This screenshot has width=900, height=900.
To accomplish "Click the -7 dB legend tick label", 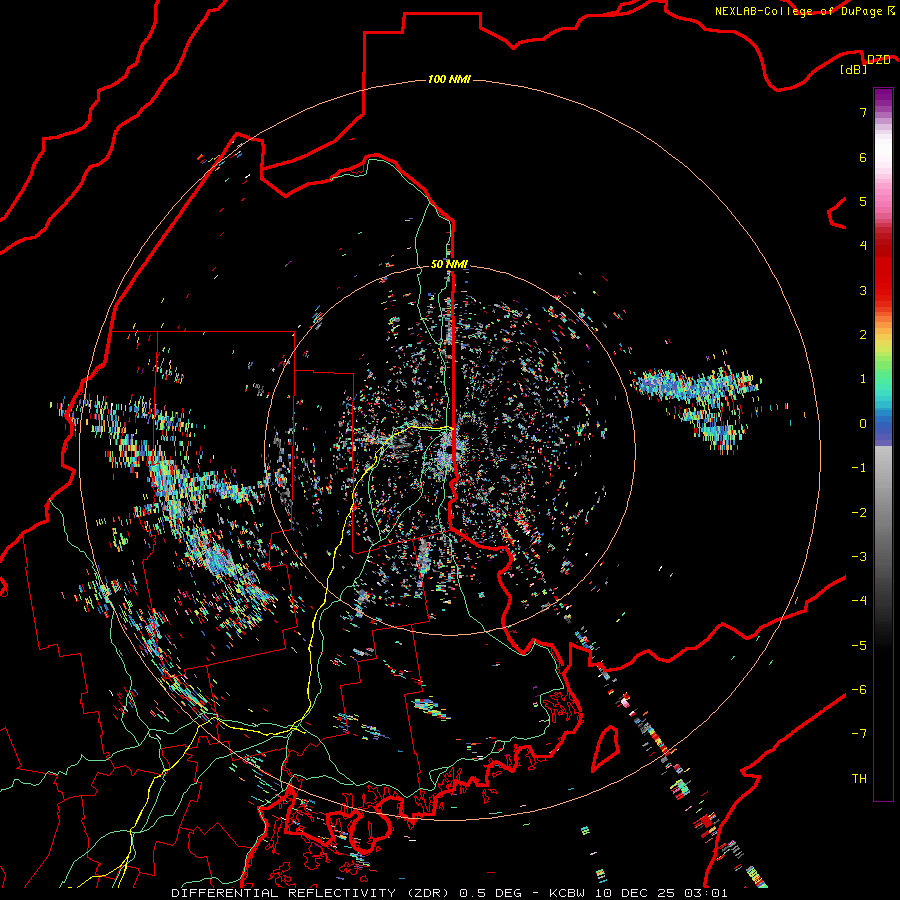I will point(859,734).
